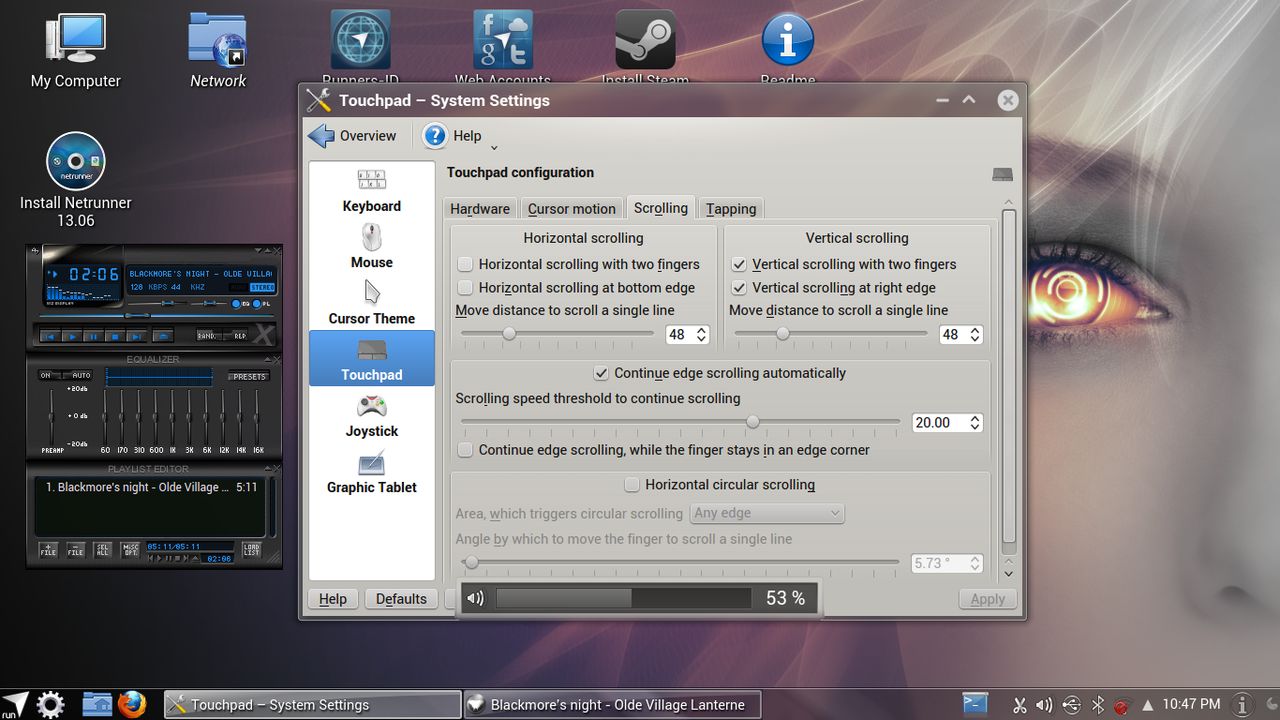Open the Graphic Tablet module
1280x720 pixels.
pyautogui.click(x=371, y=472)
